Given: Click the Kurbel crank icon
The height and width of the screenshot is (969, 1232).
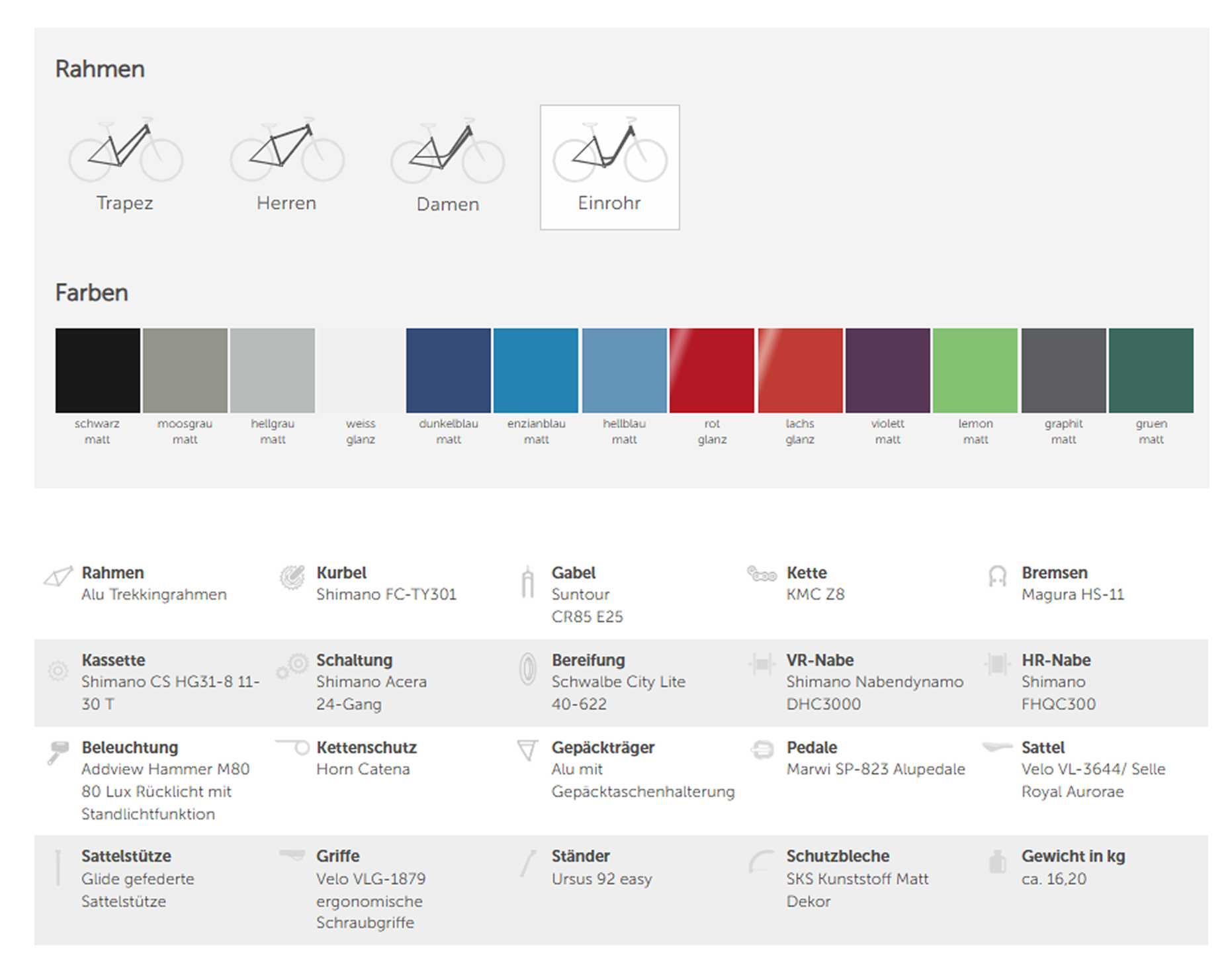Looking at the screenshot, I should [292, 577].
